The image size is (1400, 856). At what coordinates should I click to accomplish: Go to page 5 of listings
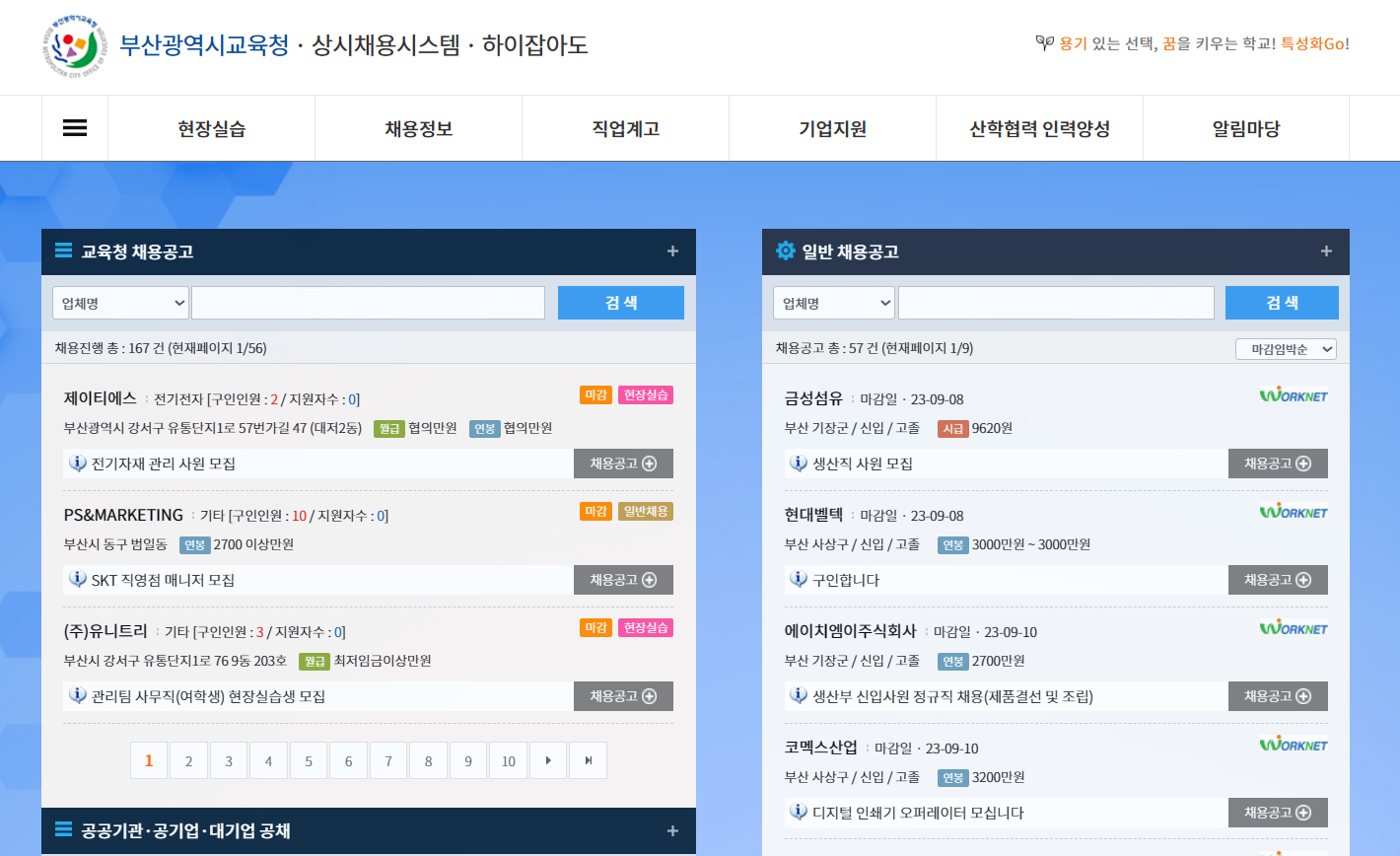click(x=309, y=760)
